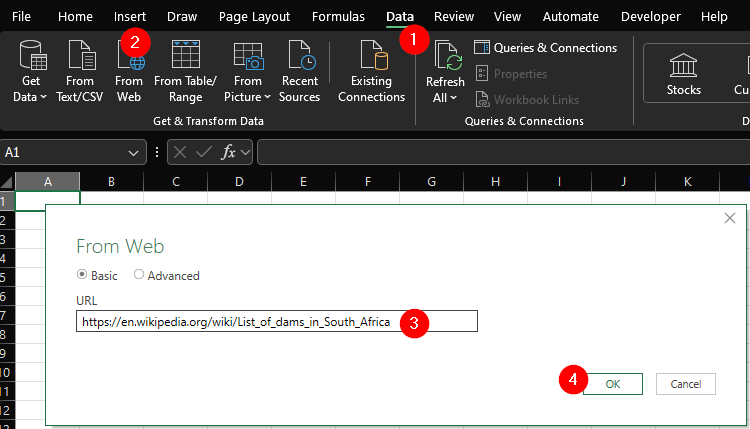
Task: Open the Help tab
Action: [x=714, y=16]
